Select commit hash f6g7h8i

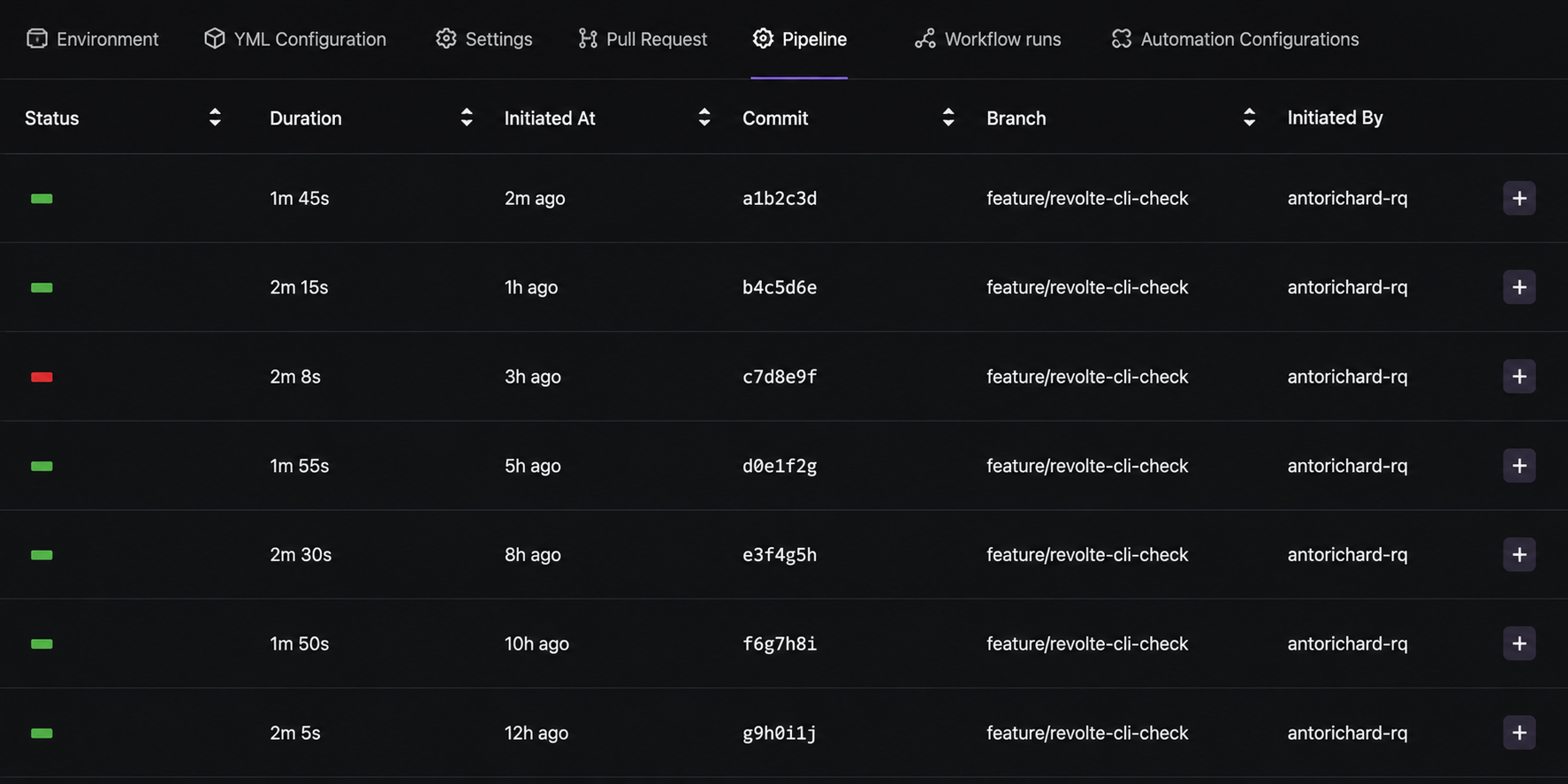(780, 643)
